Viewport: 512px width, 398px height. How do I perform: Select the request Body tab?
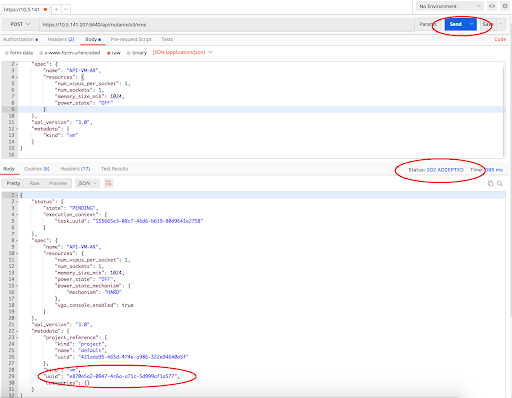pyautogui.click(x=93, y=39)
